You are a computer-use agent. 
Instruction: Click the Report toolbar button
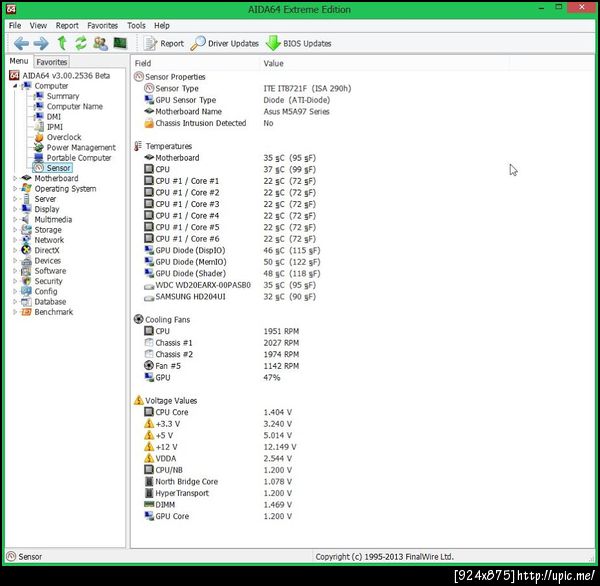(164, 44)
